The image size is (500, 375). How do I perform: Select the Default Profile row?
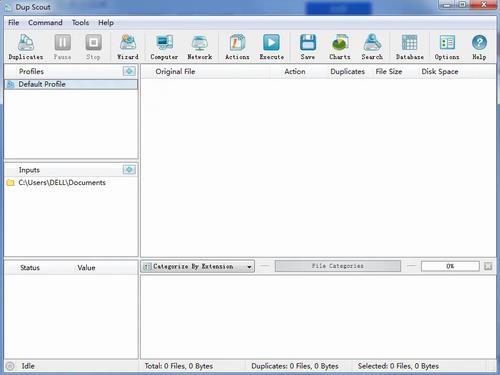click(71, 84)
